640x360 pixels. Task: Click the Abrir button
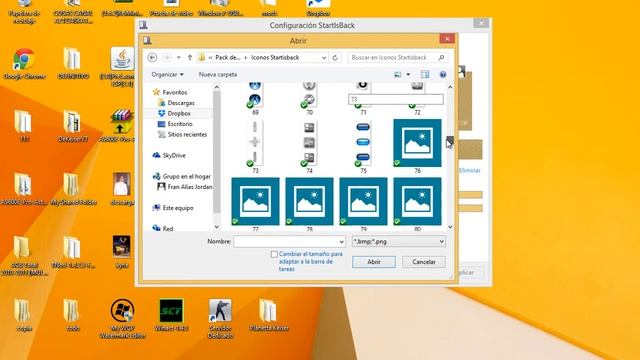tap(374, 262)
